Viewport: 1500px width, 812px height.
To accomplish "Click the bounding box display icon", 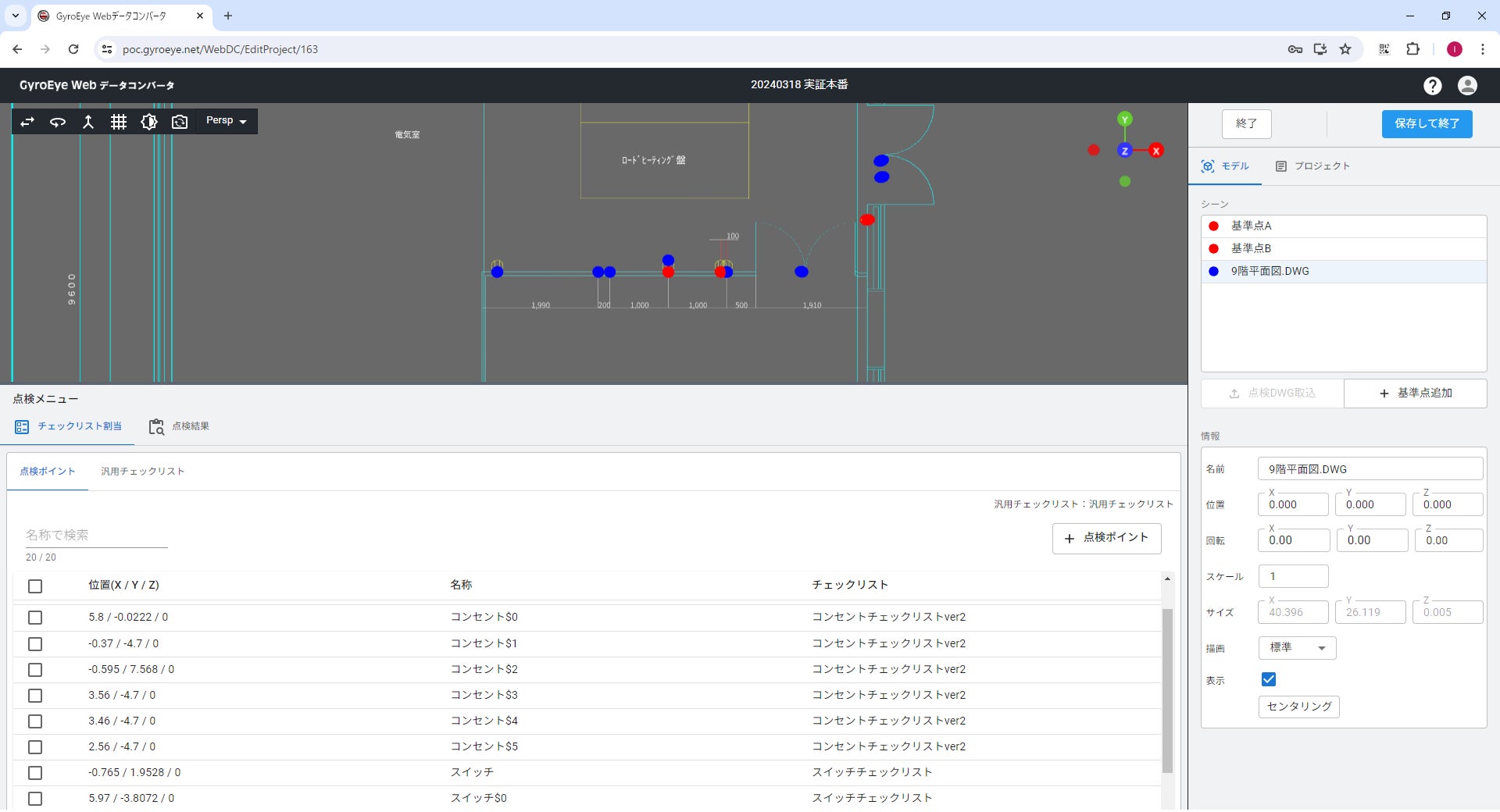I will (x=149, y=122).
